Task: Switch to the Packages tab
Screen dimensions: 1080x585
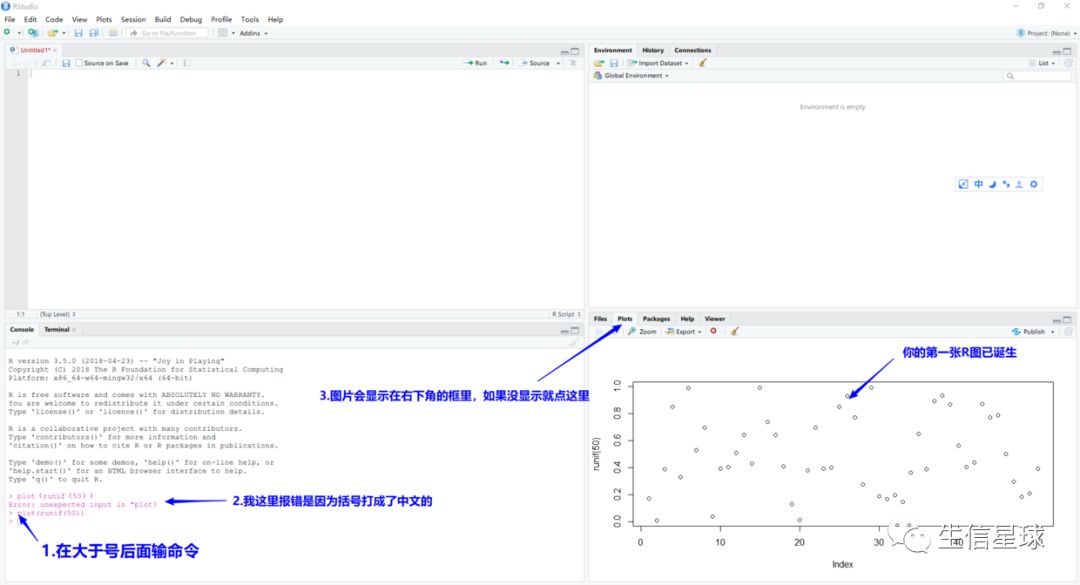Action: 656,318
